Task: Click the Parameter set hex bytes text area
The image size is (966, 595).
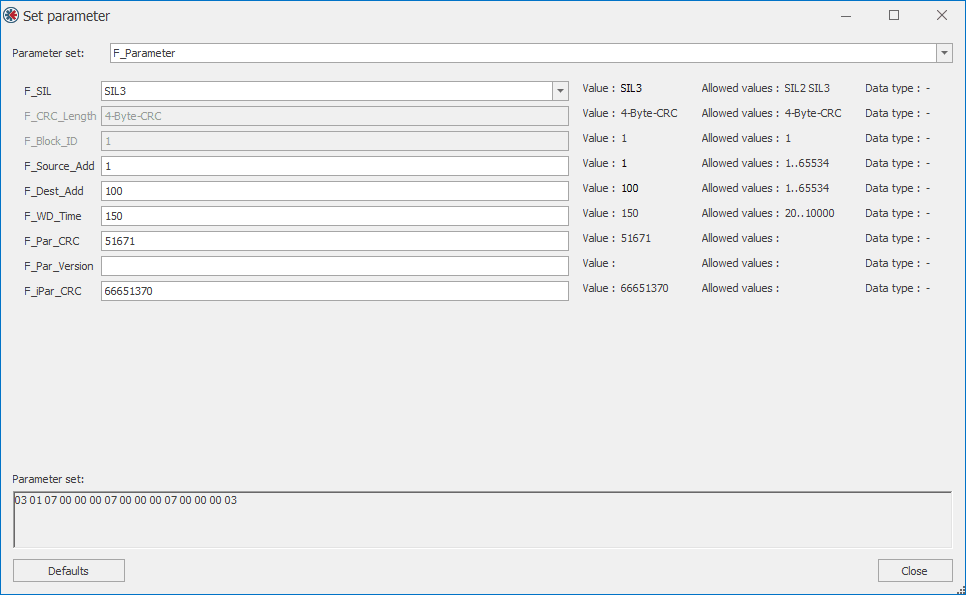Action: tap(482, 520)
